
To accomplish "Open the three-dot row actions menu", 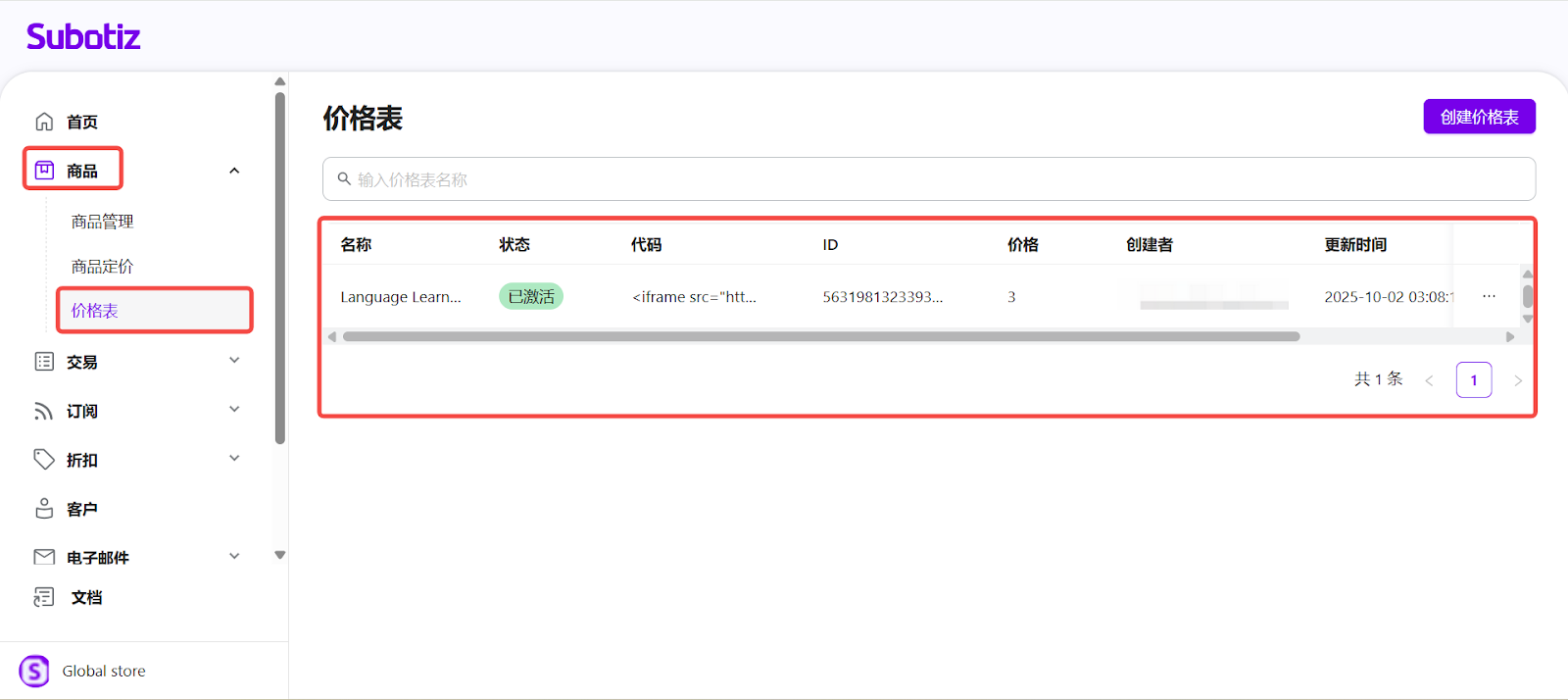I will (1489, 296).
